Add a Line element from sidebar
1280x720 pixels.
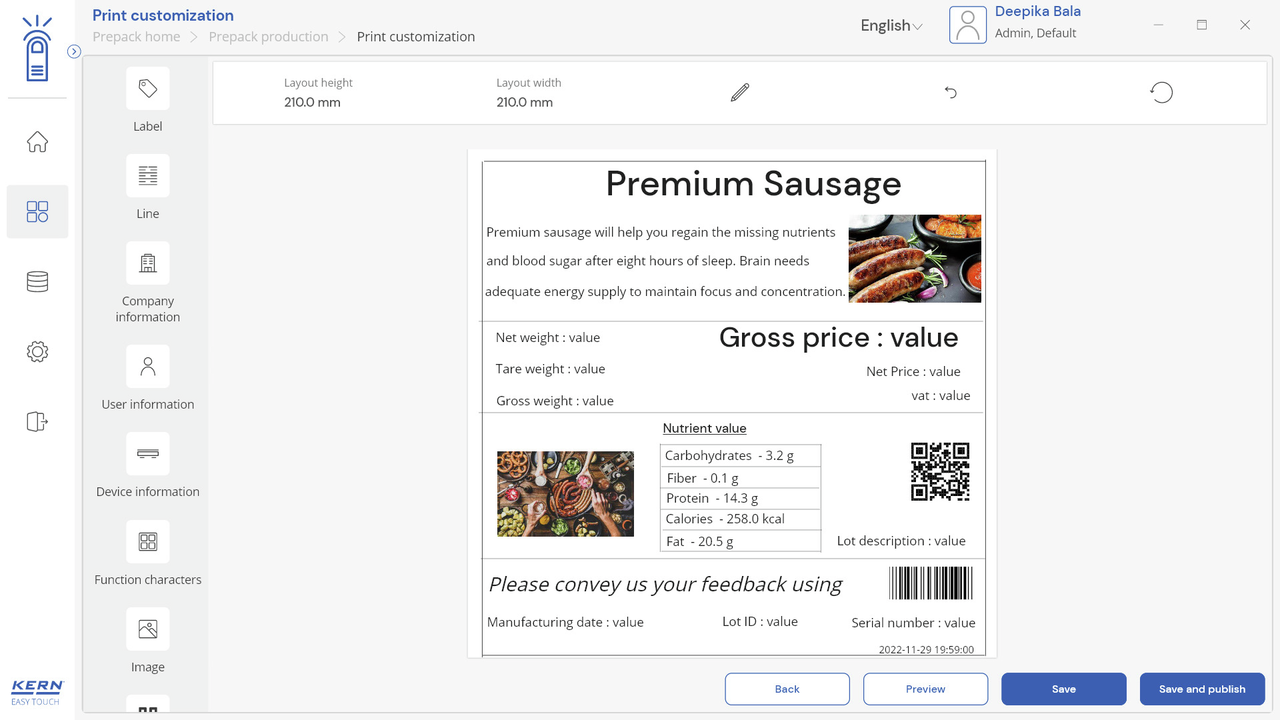(148, 176)
